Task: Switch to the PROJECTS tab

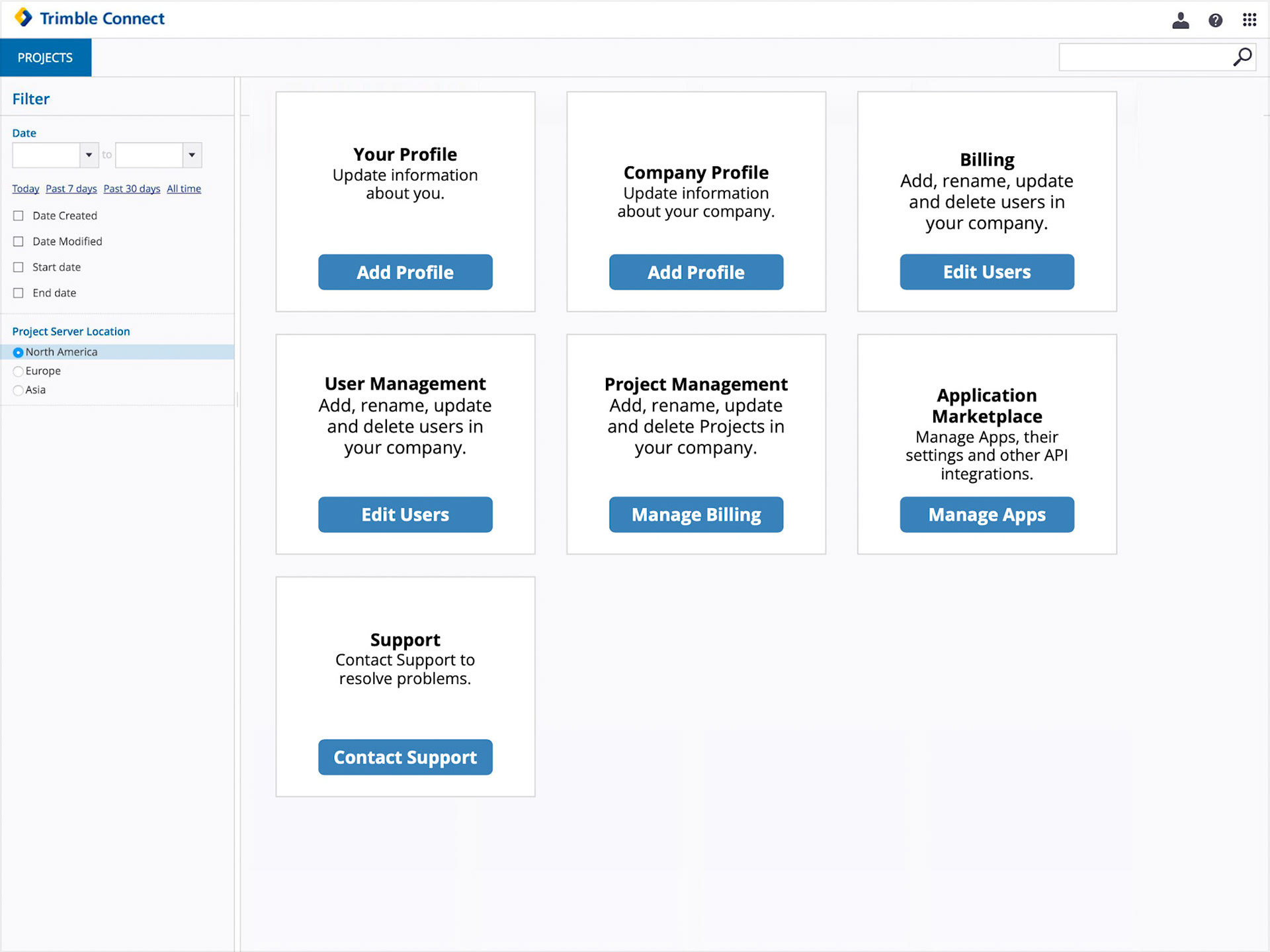Action: point(46,58)
